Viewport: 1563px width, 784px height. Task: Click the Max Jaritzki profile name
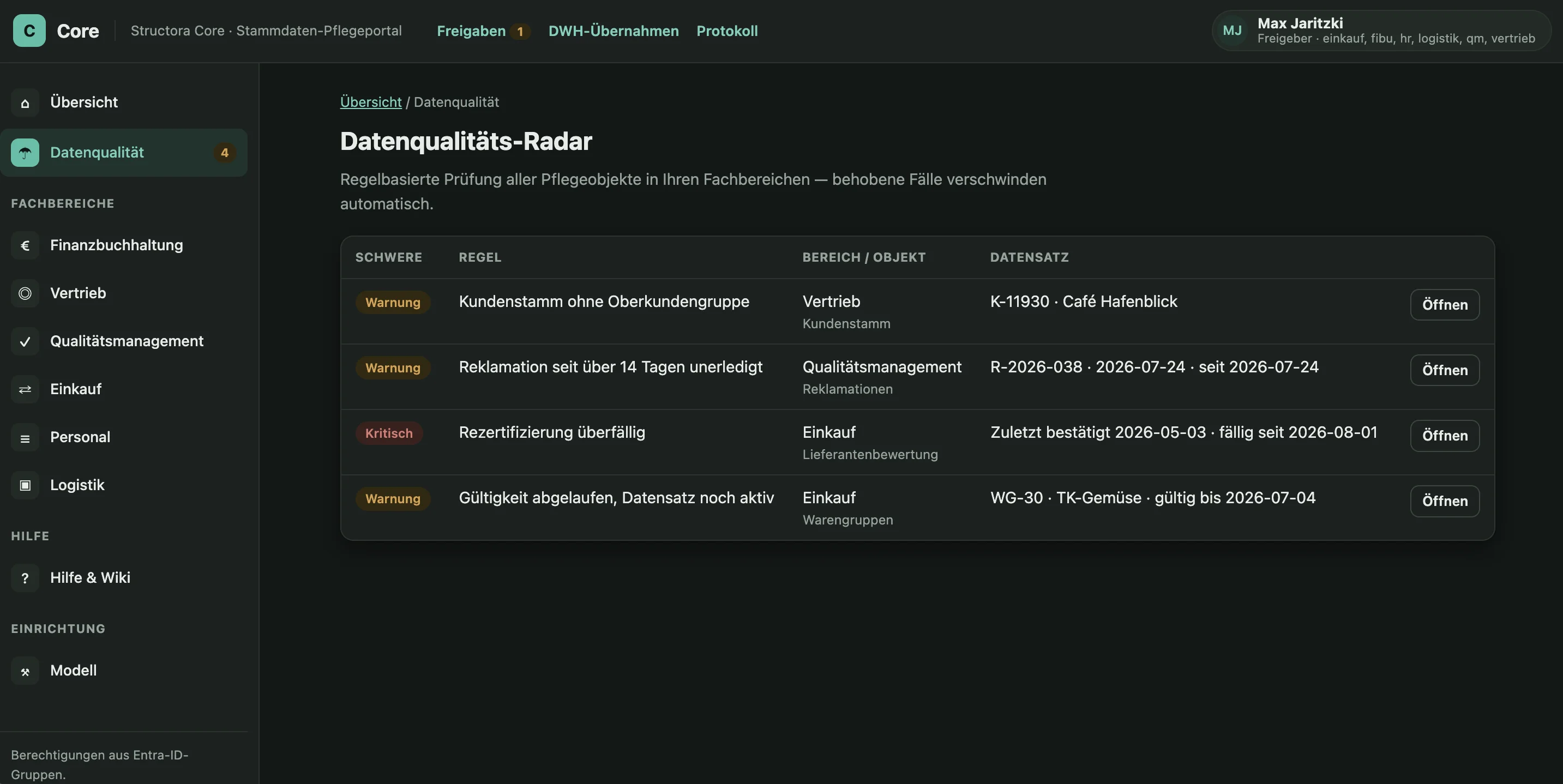click(1300, 23)
